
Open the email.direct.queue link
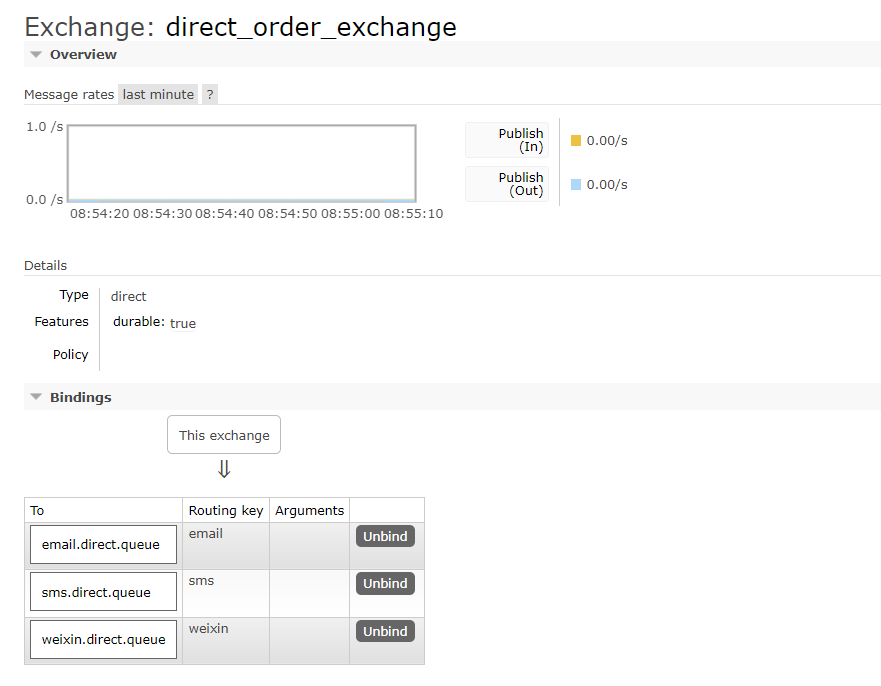click(101, 545)
